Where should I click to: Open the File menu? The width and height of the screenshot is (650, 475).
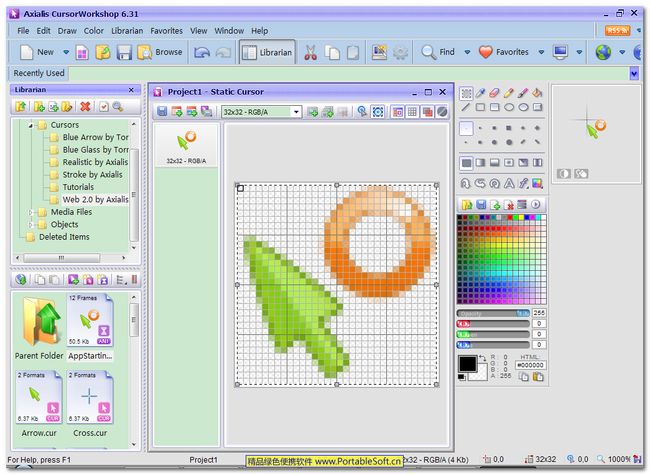(x=23, y=31)
